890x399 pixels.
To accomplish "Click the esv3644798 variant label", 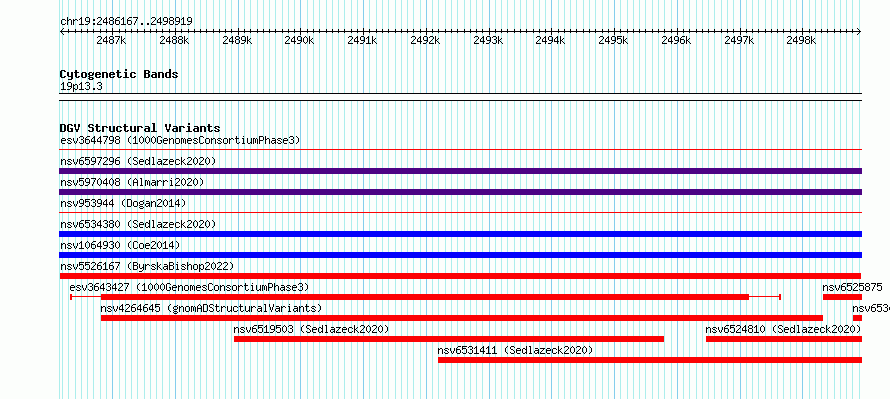I will [180, 140].
